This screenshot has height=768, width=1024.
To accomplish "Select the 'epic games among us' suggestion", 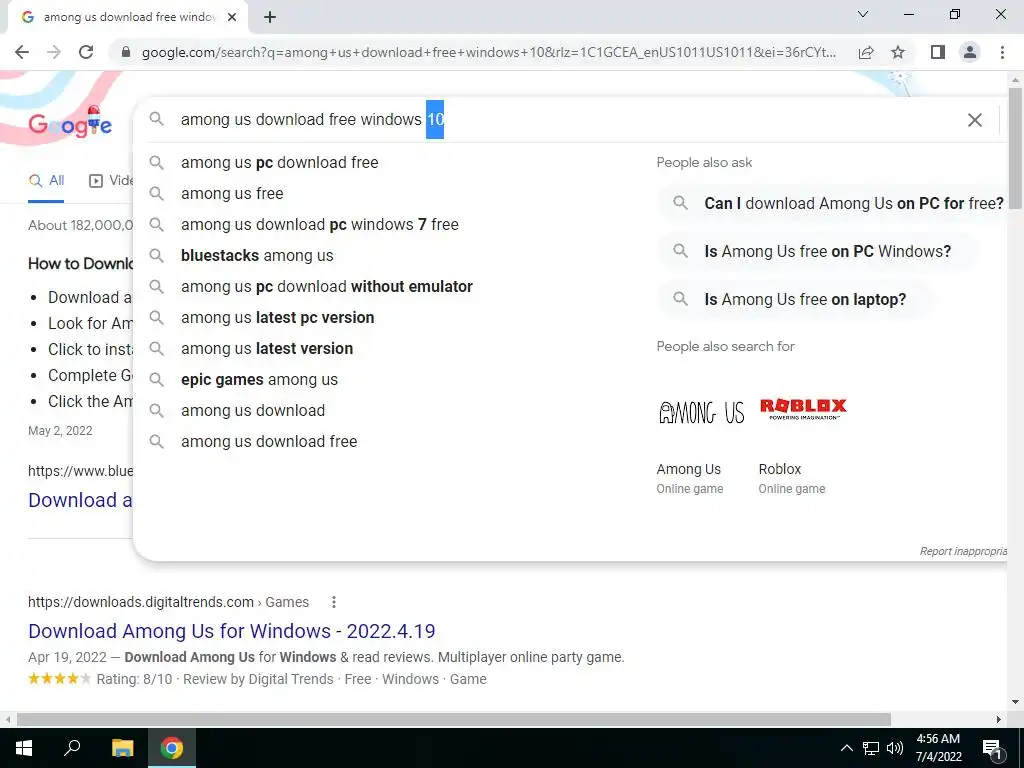I will click(x=259, y=379).
